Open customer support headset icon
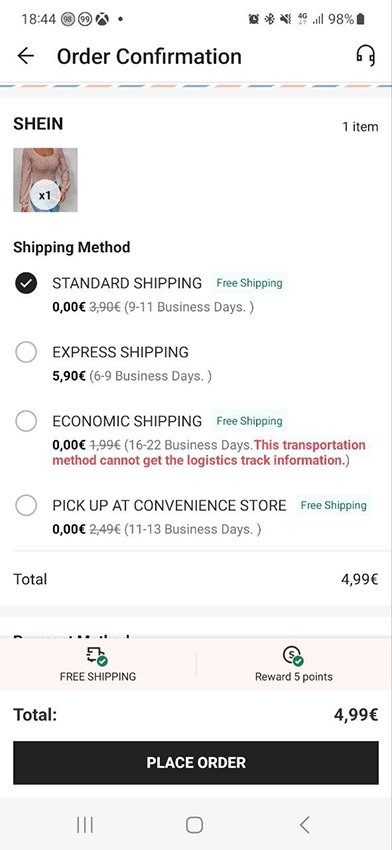Viewport: 392px width, 850px height. (365, 55)
